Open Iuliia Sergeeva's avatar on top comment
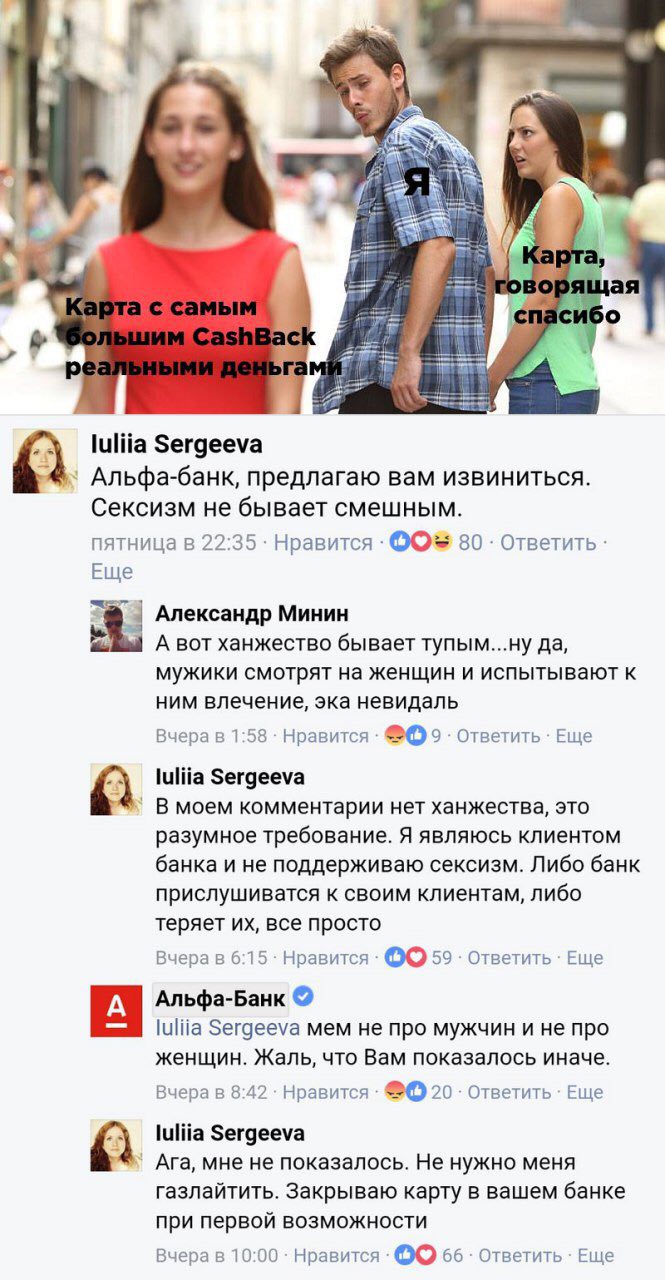Viewport: 665px width, 1280px height. click(45, 461)
